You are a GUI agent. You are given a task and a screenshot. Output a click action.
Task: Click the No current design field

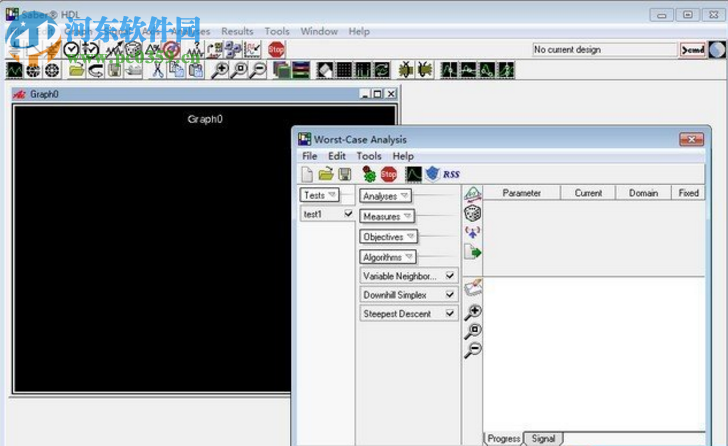(604, 50)
